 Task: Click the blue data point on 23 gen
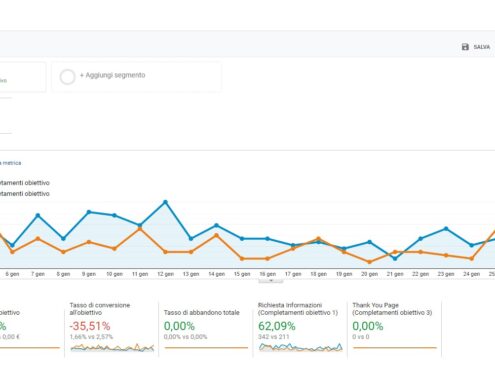446,229
